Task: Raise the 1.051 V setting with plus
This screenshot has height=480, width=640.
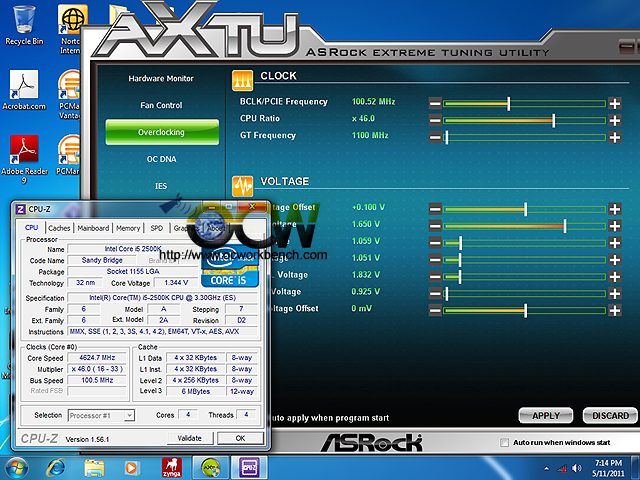Action: 614,260
